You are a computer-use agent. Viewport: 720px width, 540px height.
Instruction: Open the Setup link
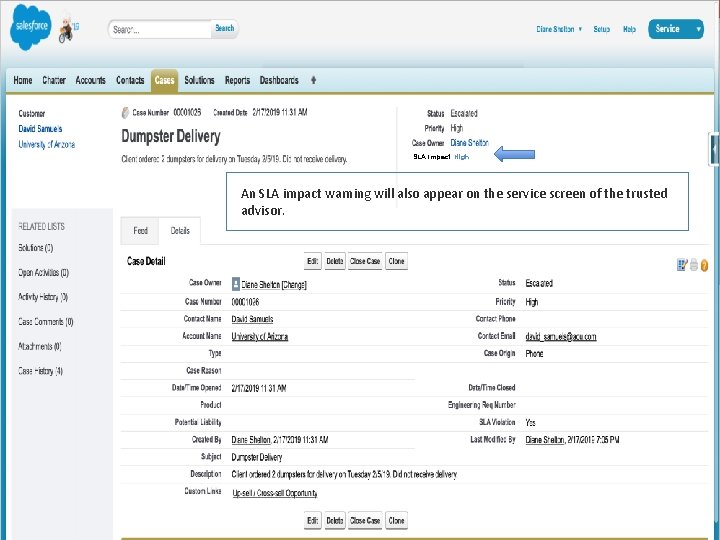click(x=602, y=29)
